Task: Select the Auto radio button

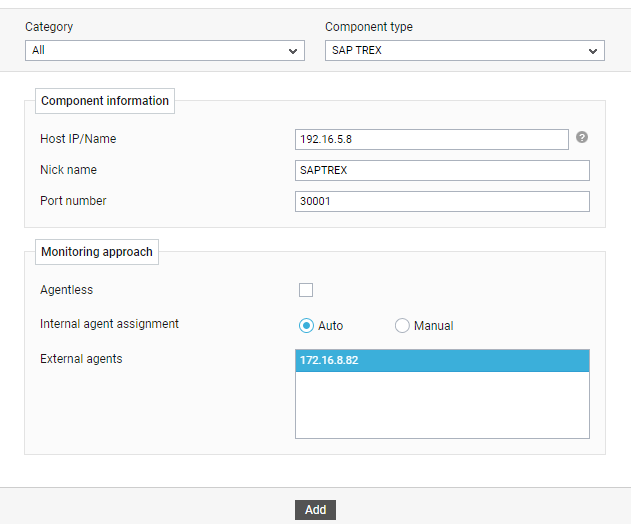Action: [x=306, y=325]
